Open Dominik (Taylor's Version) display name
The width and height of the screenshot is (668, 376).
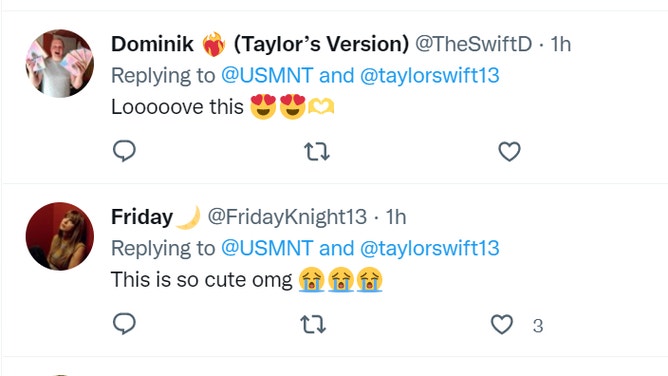coord(260,44)
